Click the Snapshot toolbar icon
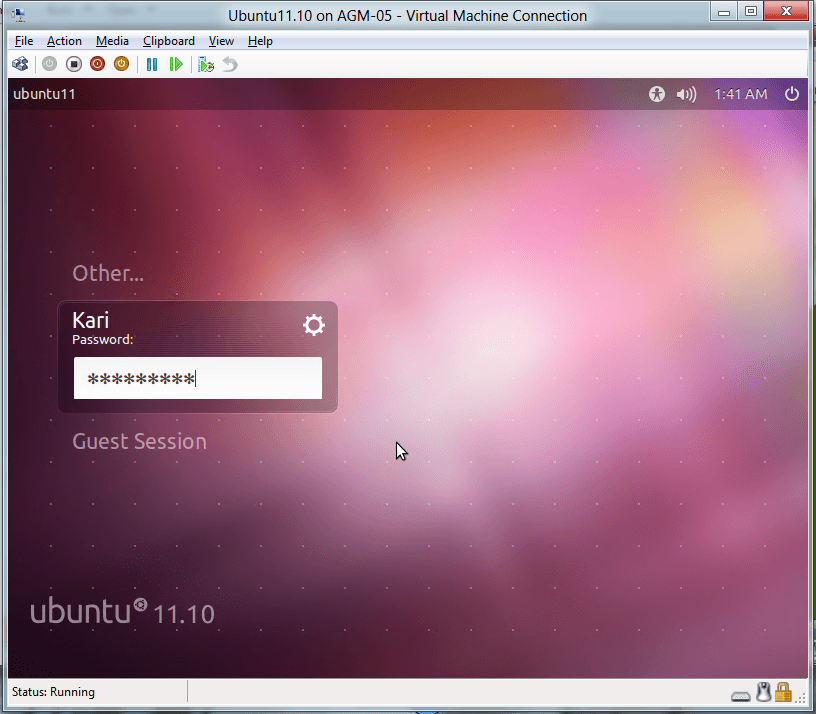This screenshot has height=714, width=816. 206,65
